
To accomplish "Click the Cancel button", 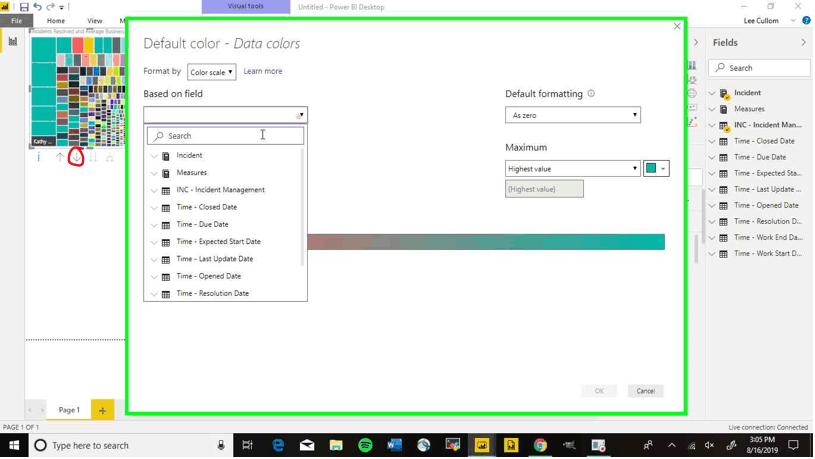I will pos(646,391).
